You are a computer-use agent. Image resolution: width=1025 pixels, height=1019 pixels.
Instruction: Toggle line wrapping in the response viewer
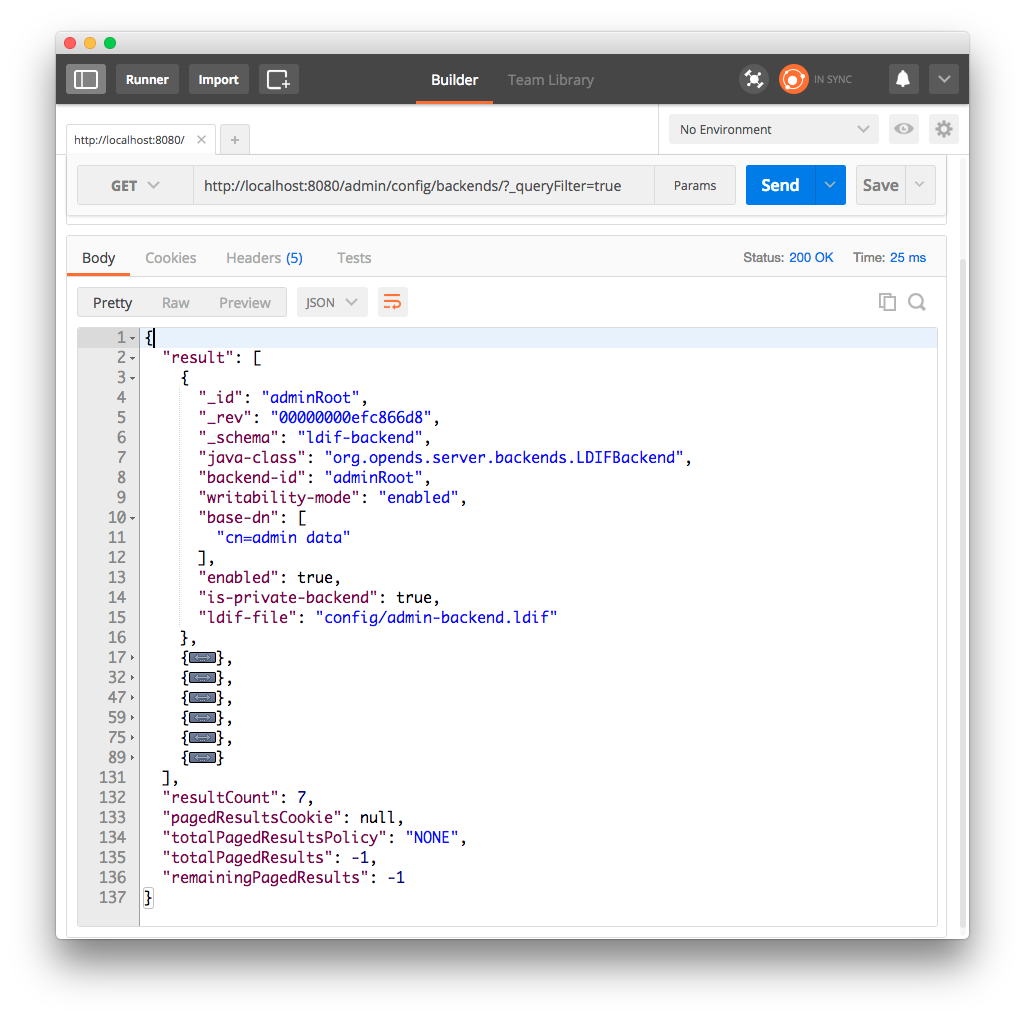click(x=392, y=301)
